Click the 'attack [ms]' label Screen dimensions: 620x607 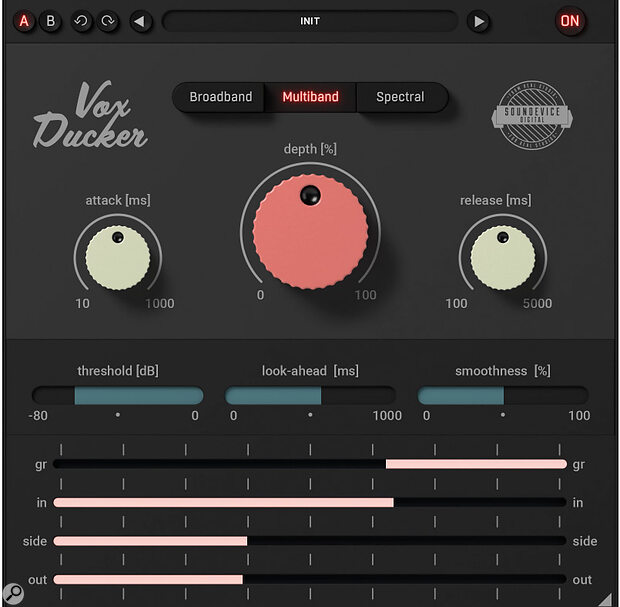pos(118,200)
